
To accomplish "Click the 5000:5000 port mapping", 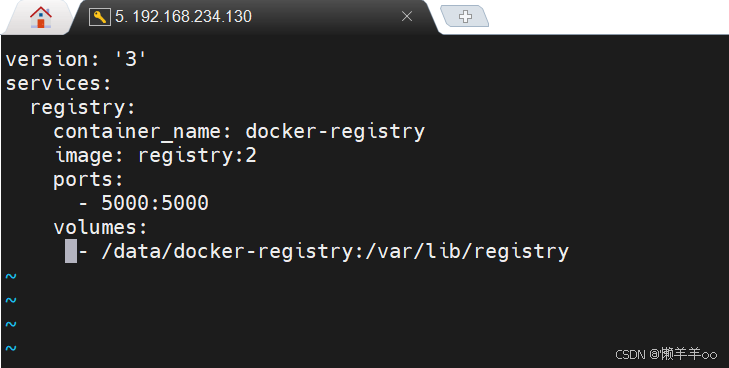I will tap(155, 204).
